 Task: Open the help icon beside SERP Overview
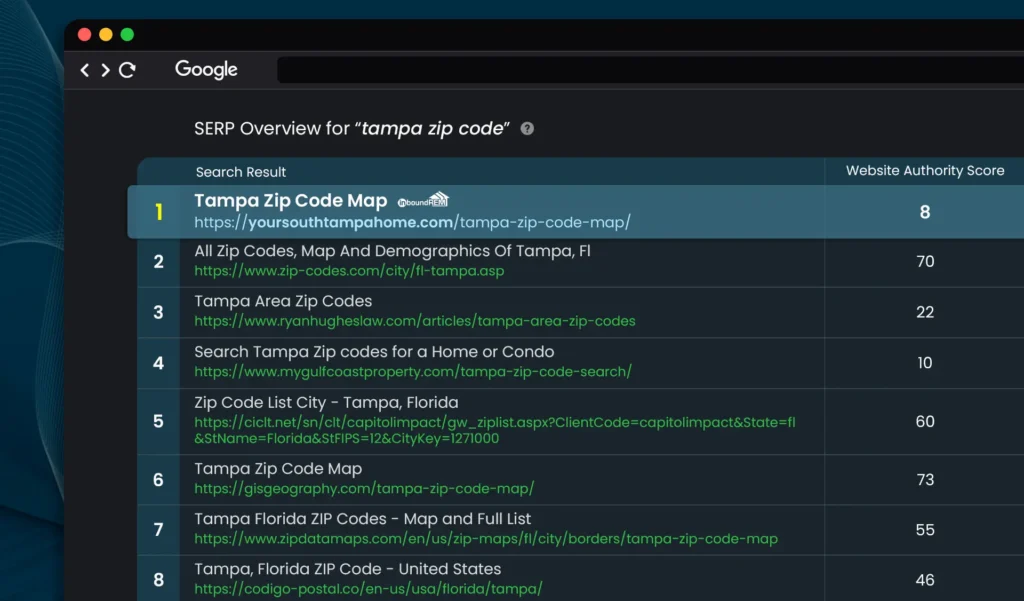click(x=527, y=129)
